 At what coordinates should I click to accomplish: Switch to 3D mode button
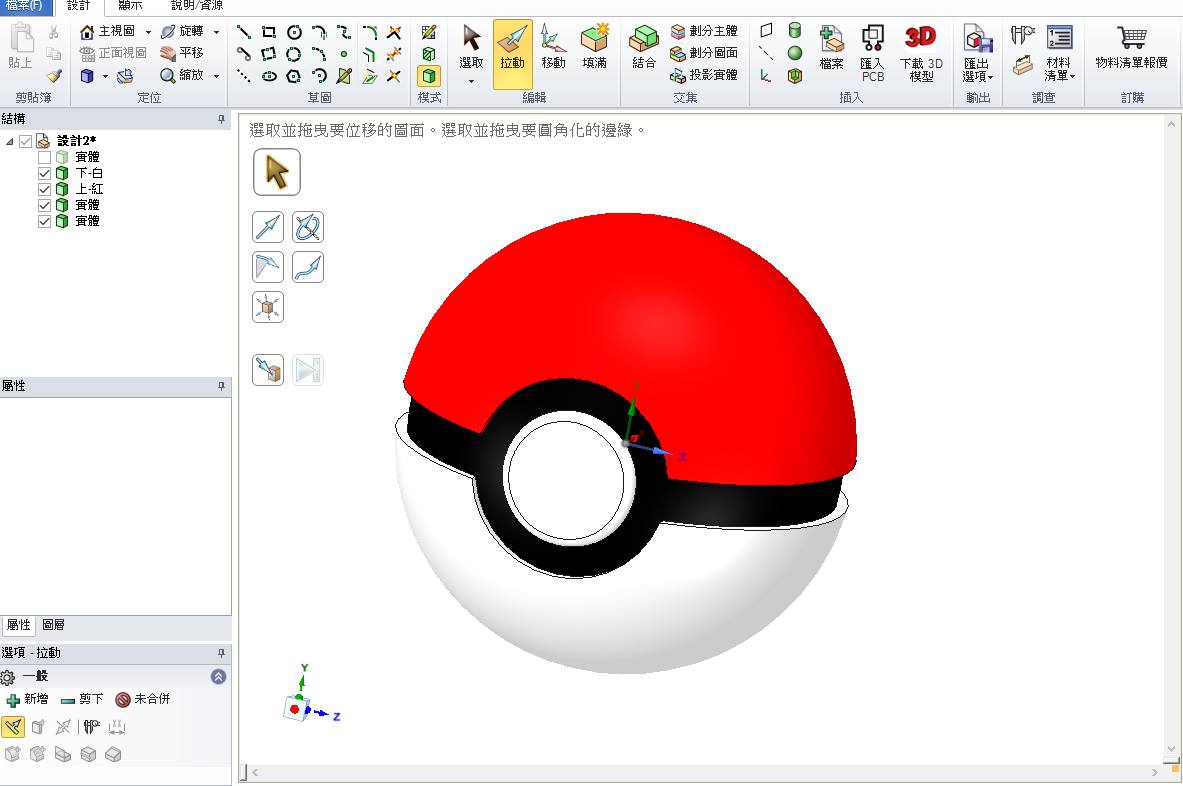[429, 76]
